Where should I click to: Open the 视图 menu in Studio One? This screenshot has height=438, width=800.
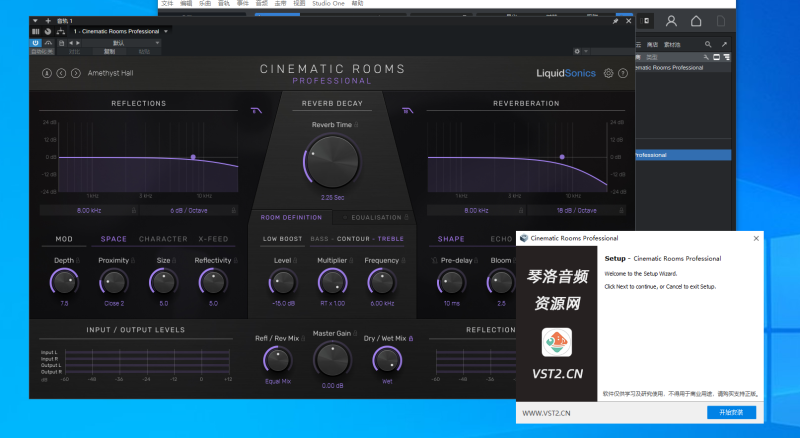tap(299, 3)
